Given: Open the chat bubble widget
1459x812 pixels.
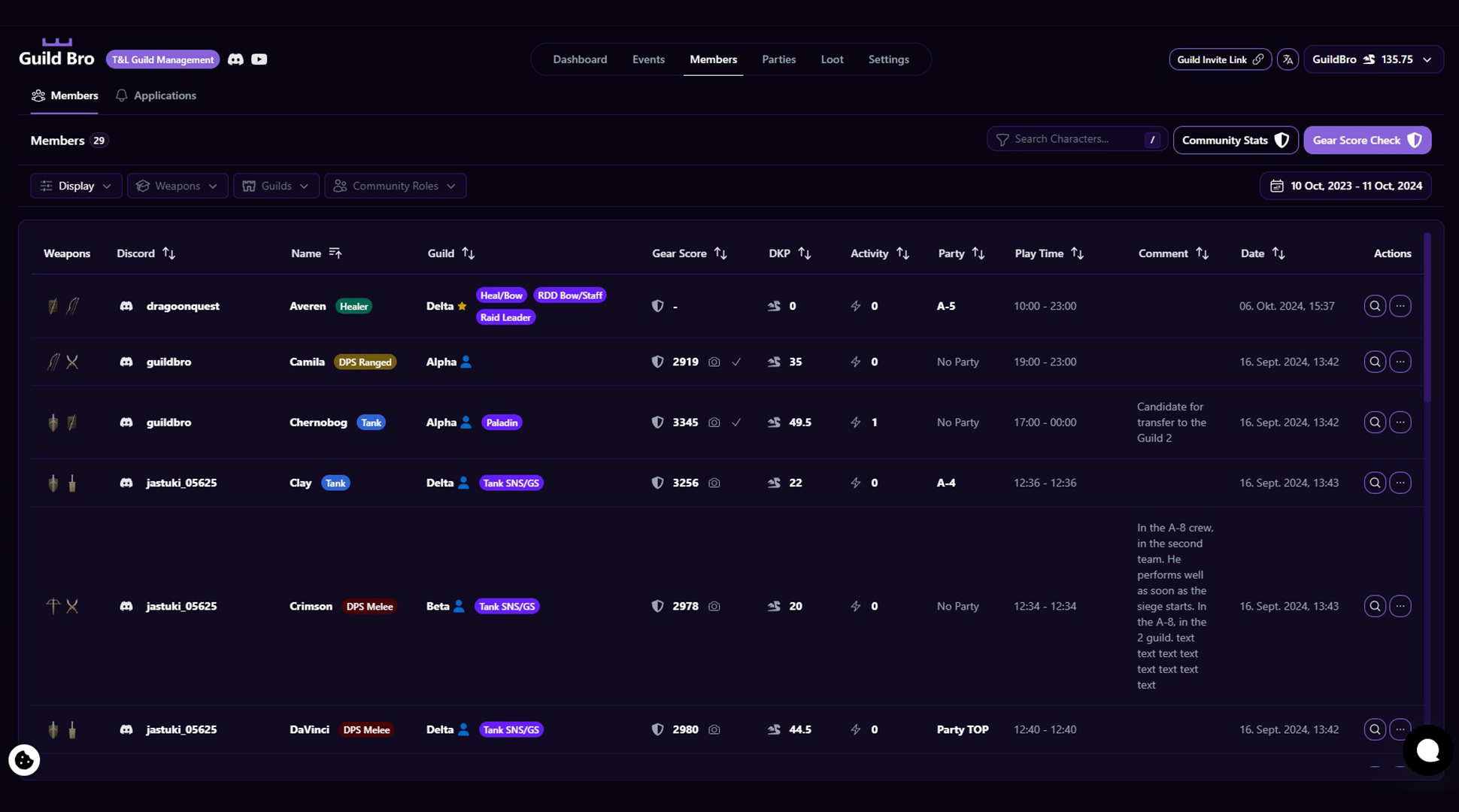Looking at the screenshot, I should [x=1427, y=750].
